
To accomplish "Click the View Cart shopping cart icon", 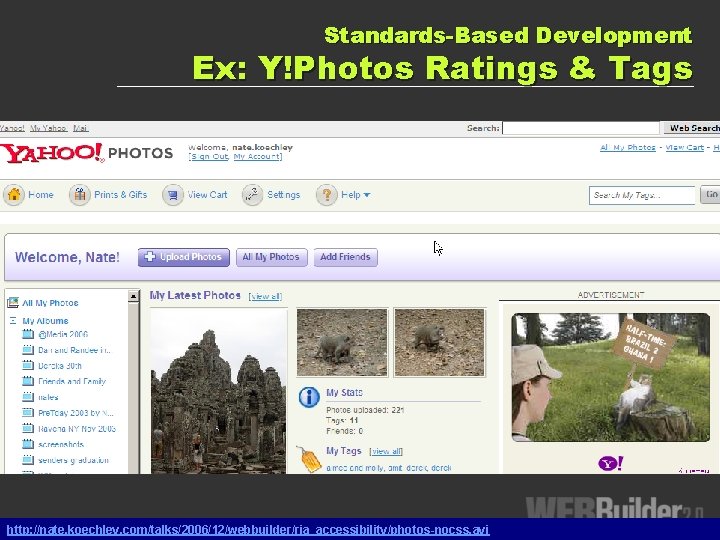I will click(x=173, y=195).
